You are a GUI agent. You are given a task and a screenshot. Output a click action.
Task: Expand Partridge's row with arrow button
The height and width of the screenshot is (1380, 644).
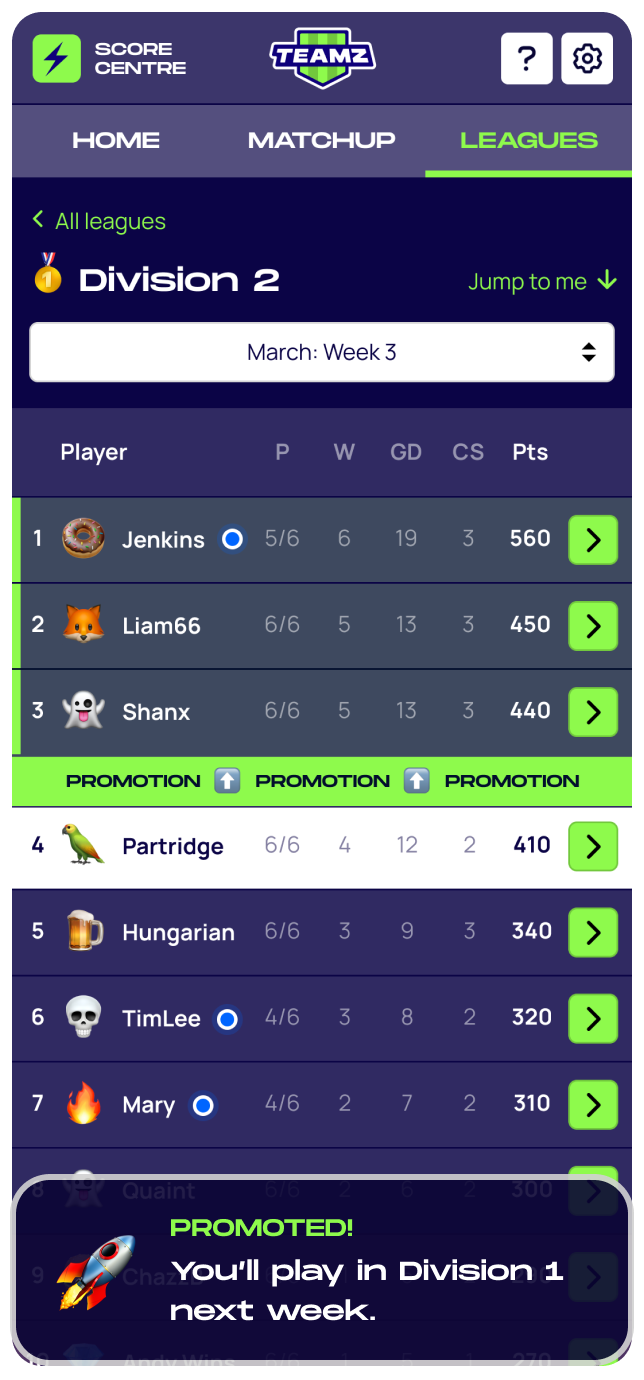click(593, 847)
